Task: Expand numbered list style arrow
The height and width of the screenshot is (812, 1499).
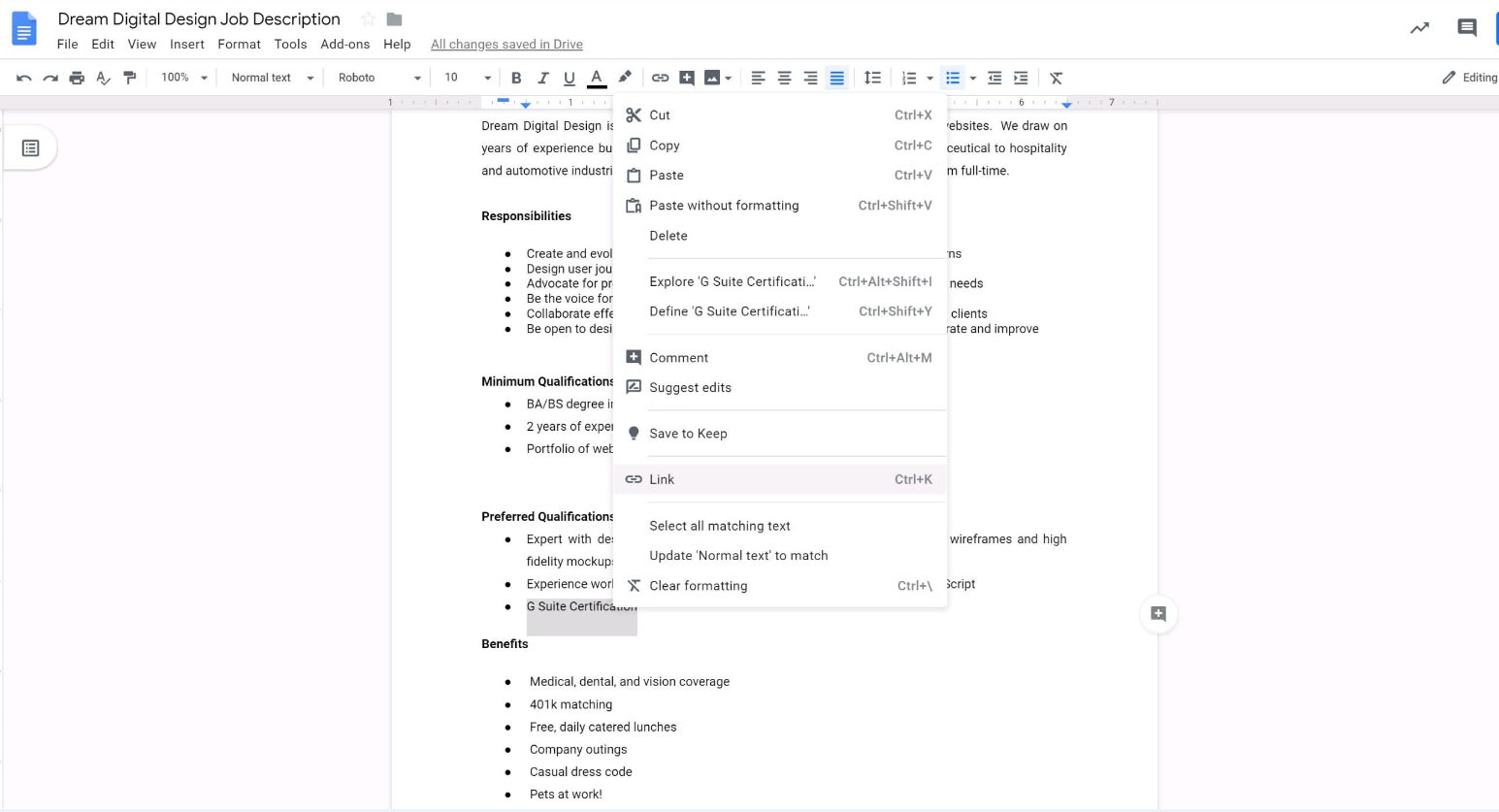Action: [x=929, y=78]
